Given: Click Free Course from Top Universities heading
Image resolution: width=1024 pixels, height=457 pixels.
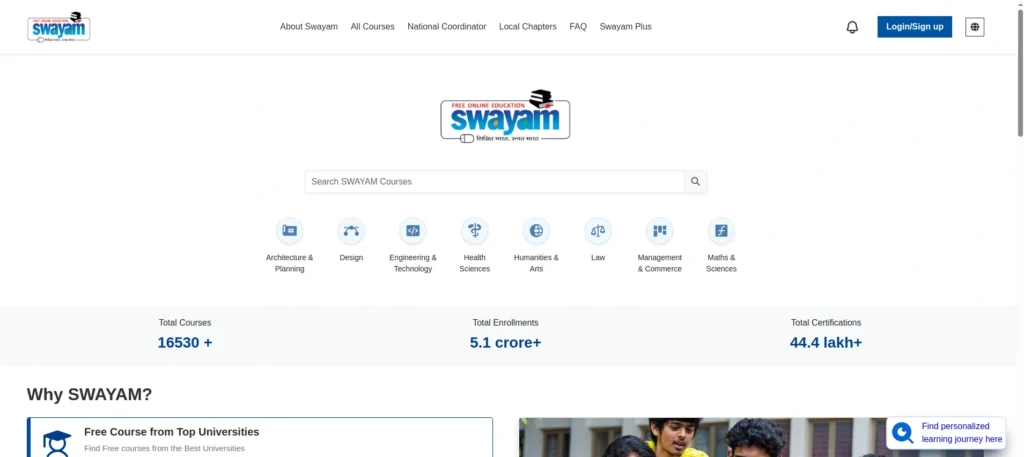Looking at the screenshot, I should (172, 432).
